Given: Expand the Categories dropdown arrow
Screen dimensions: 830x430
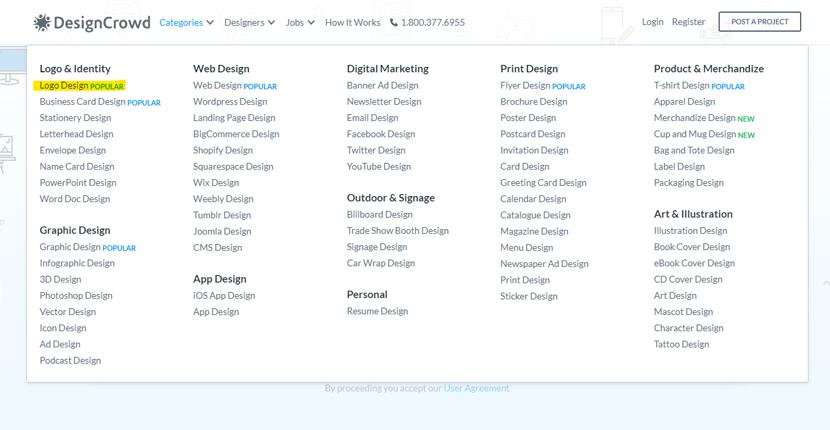Looking at the screenshot, I should click(x=210, y=22).
